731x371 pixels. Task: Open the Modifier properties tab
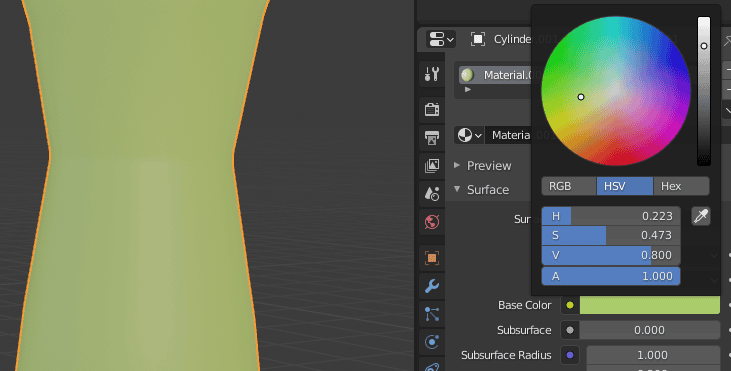click(432, 286)
